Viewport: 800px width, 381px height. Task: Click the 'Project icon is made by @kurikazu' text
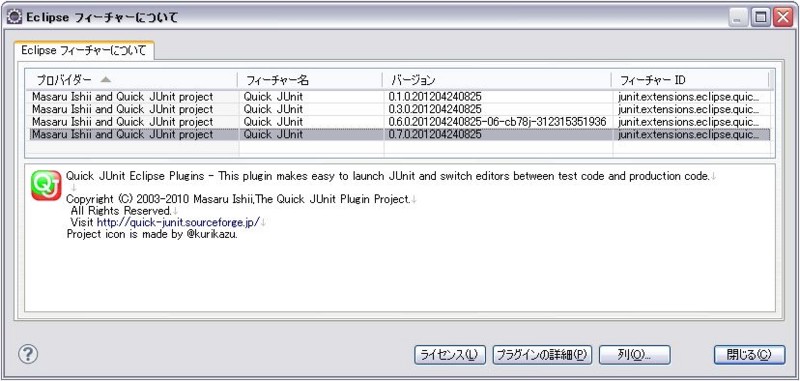click(x=152, y=235)
